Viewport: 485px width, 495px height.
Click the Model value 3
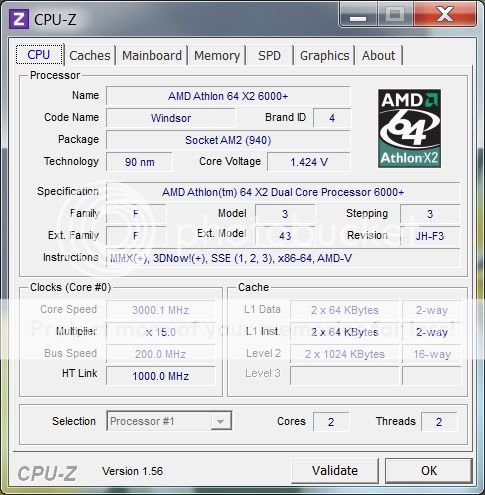pos(285,214)
